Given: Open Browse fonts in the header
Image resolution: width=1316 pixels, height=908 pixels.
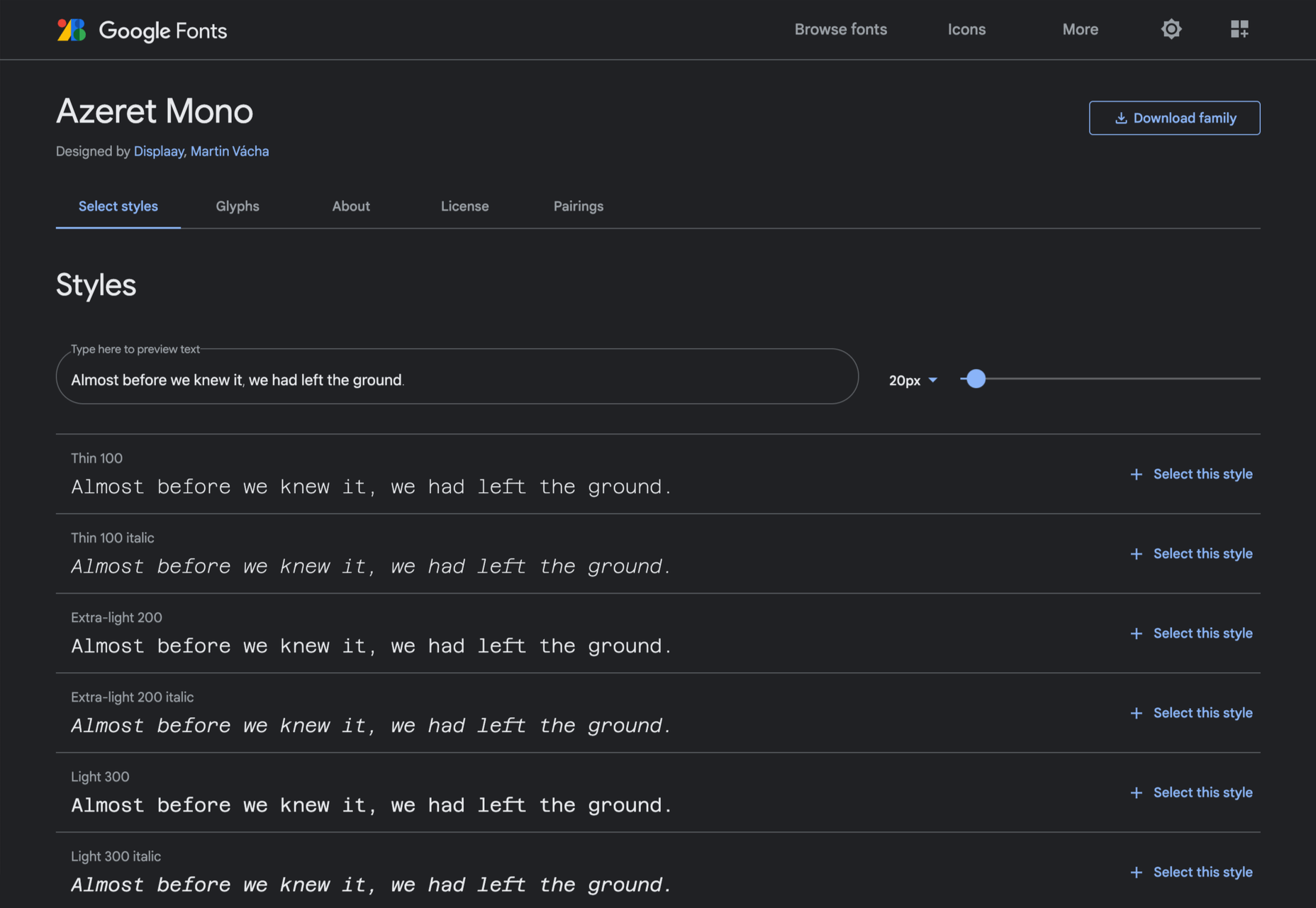Looking at the screenshot, I should 840,29.
